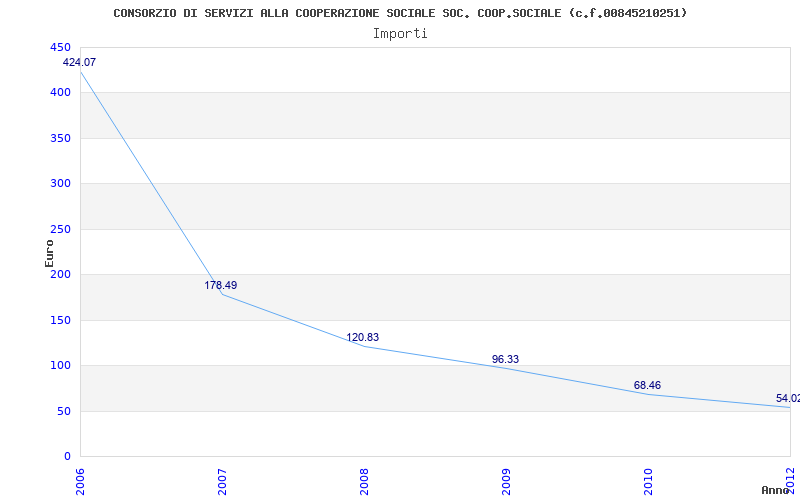
Task: Click the Importi subtitle
Action: pyautogui.click(x=400, y=34)
